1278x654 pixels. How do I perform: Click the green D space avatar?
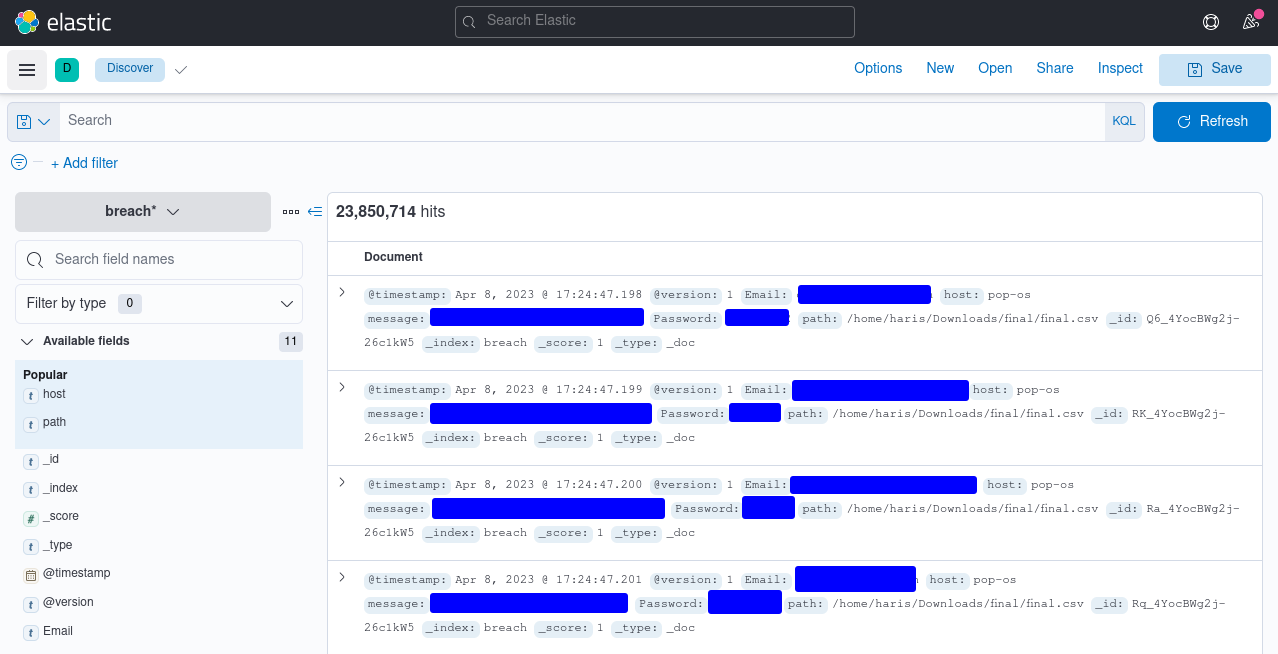tap(67, 69)
